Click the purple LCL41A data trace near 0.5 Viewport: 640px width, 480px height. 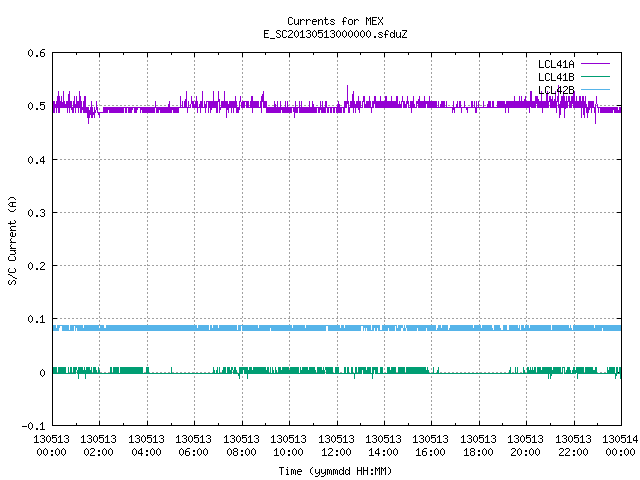pos(337,106)
